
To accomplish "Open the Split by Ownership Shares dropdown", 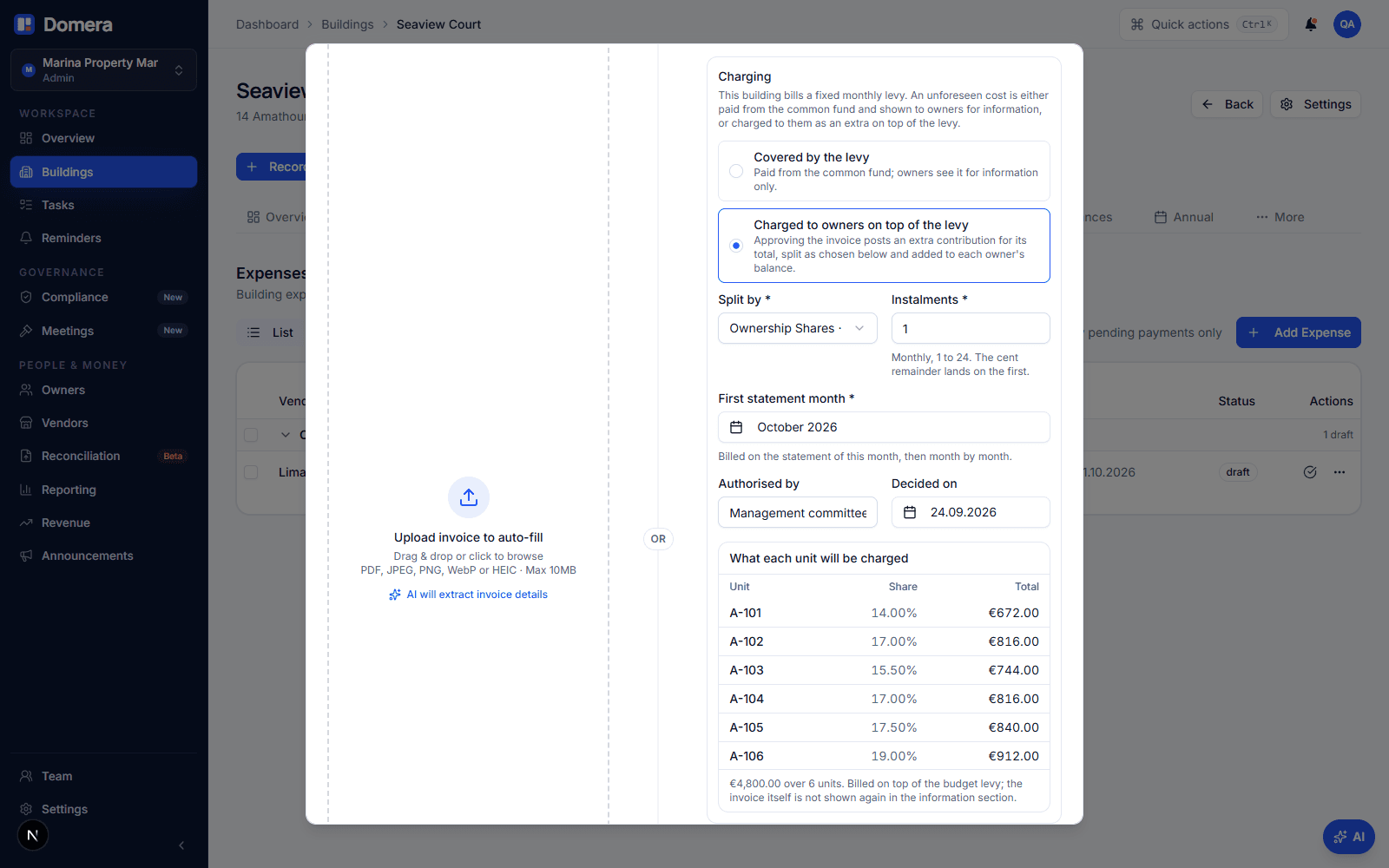I will 797,328.
